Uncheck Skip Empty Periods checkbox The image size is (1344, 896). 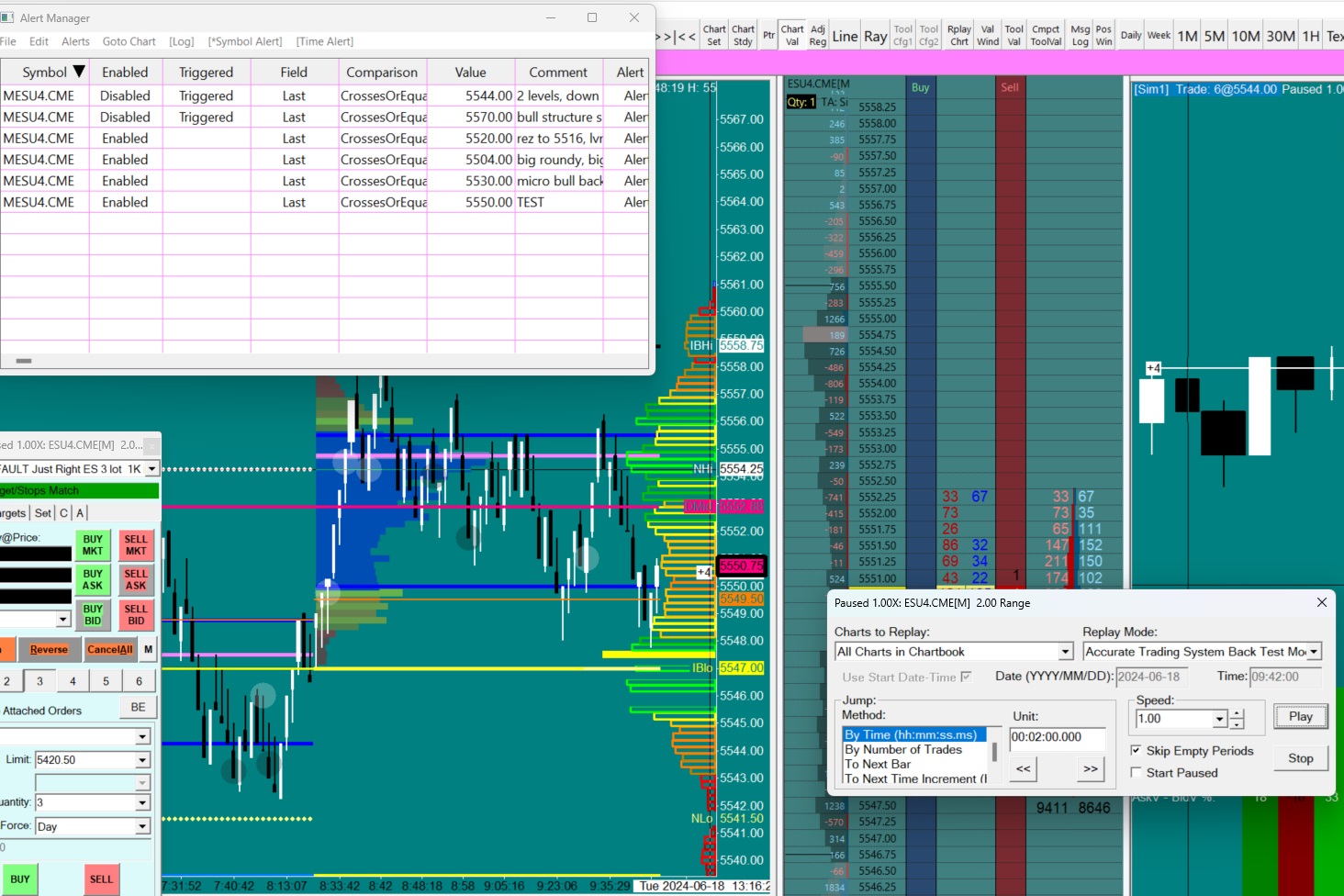[1137, 750]
